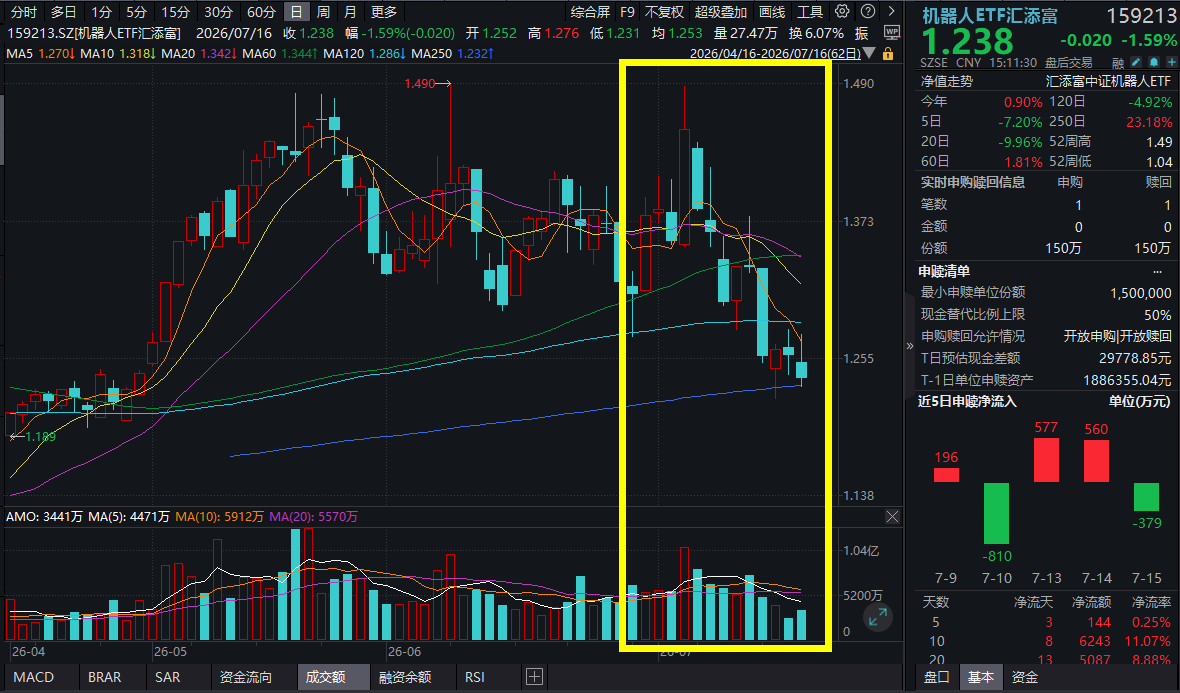Open the 申赎清单 three-dot menu
The width and height of the screenshot is (1180, 693).
click(x=1157, y=272)
